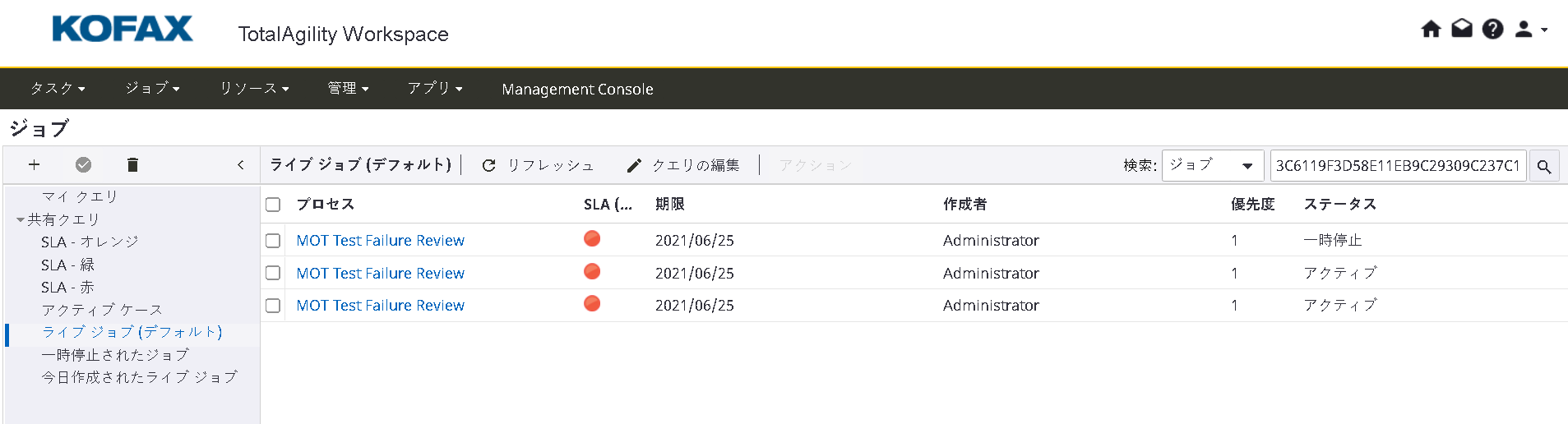The width and height of the screenshot is (1568, 424).
Task: Click the checkmark circle icon
Action: click(x=83, y=165)
